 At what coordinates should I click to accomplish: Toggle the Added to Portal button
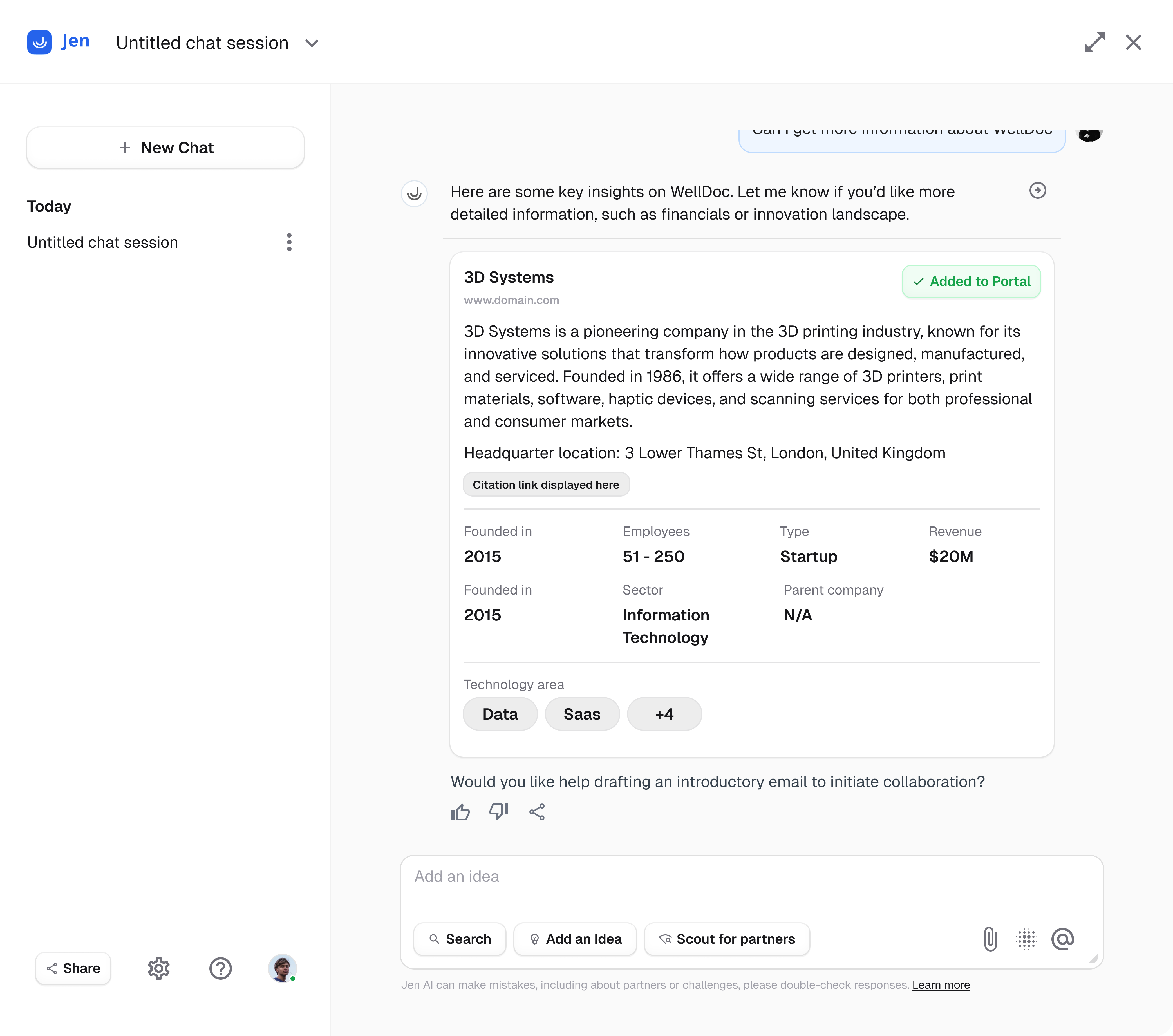(x=971, y=282)
